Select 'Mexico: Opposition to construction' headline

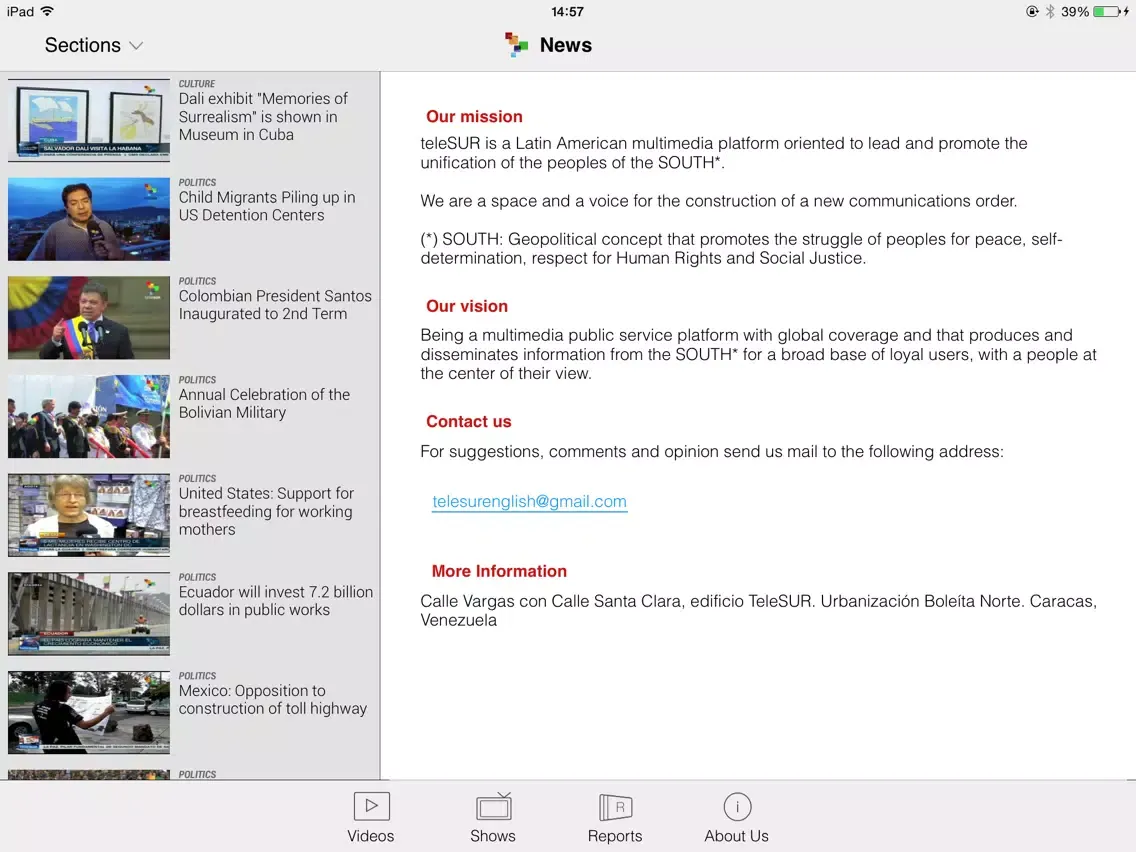(272, 700)
